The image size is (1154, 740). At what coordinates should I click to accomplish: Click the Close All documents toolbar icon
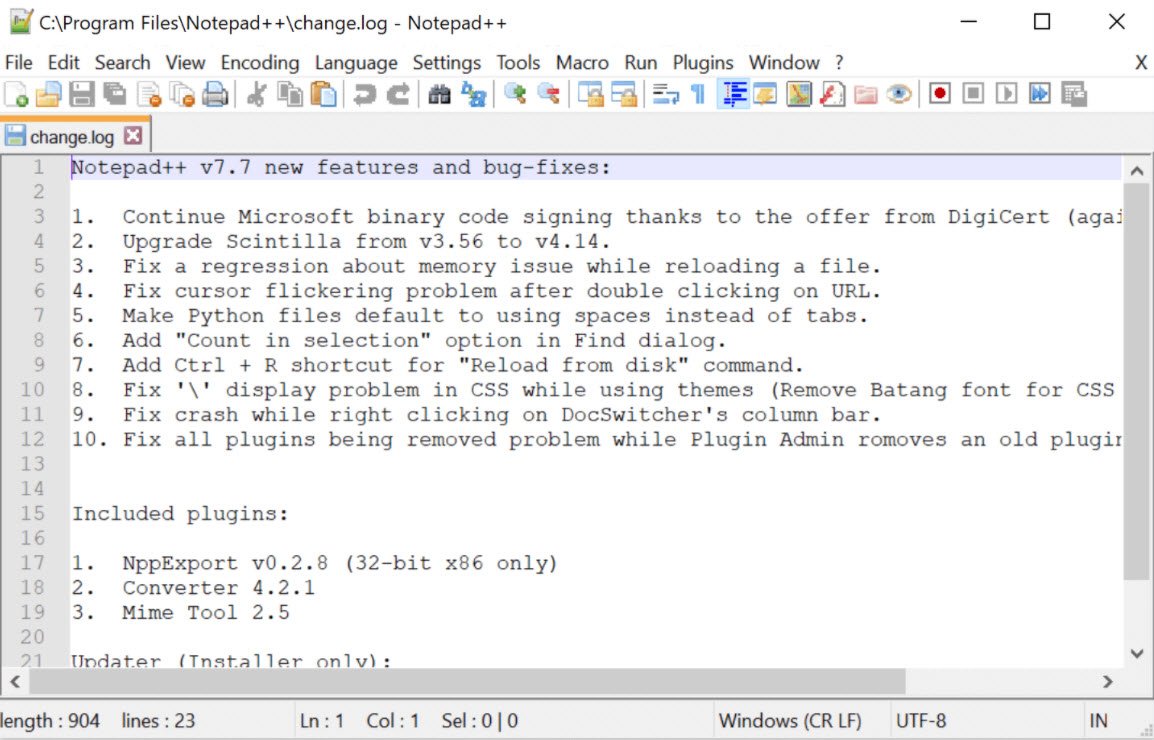point(182,94)
